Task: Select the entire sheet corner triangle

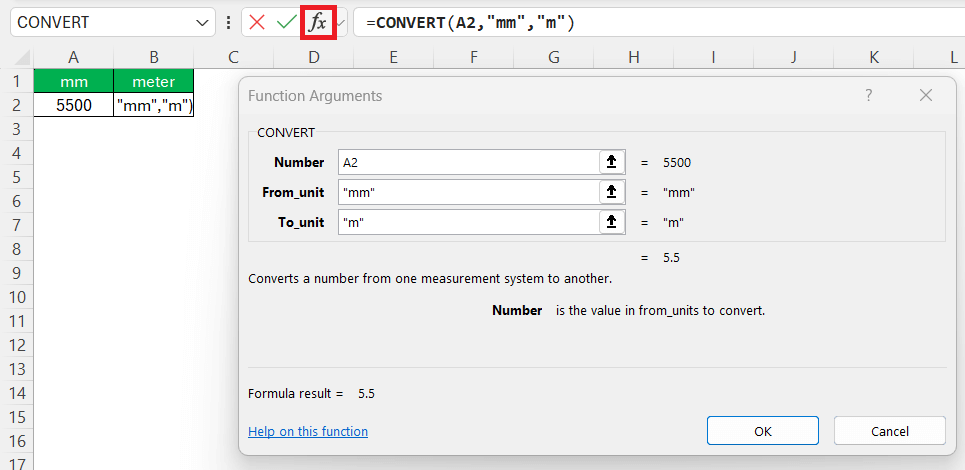Action: pyautogui.click(x=23, y=58)
